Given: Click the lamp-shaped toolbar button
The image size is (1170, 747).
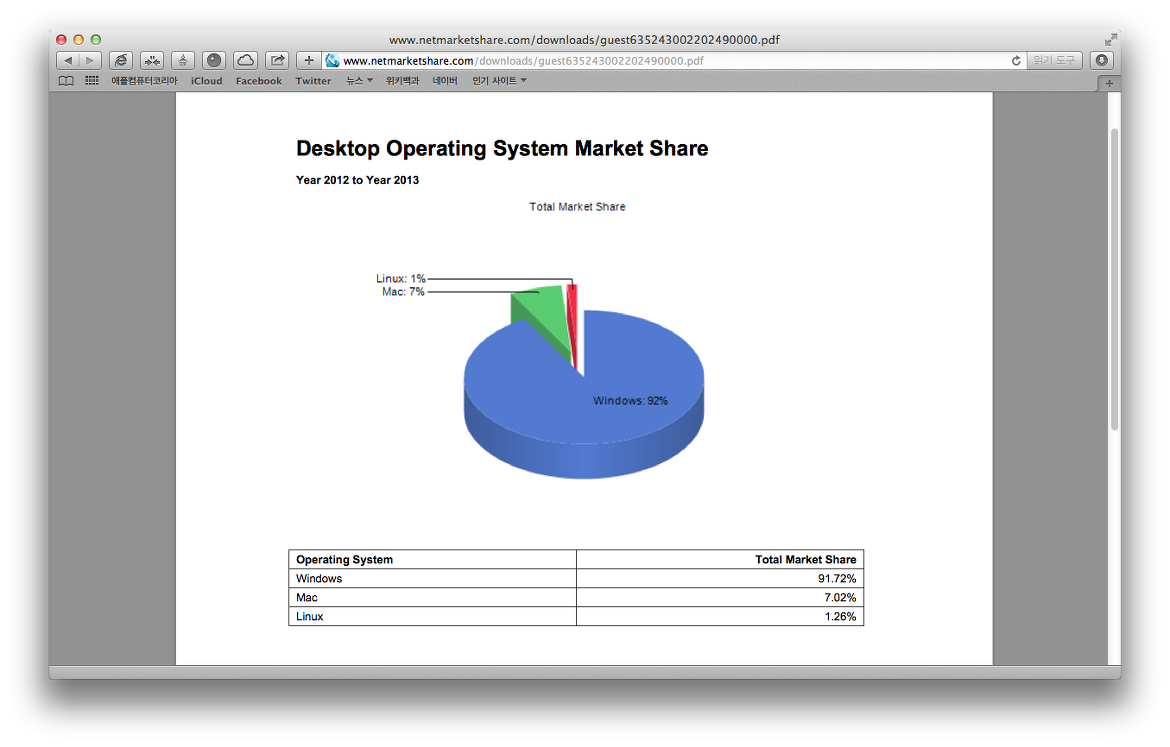Looking at the screenshot, I should (x=183, y=60).
